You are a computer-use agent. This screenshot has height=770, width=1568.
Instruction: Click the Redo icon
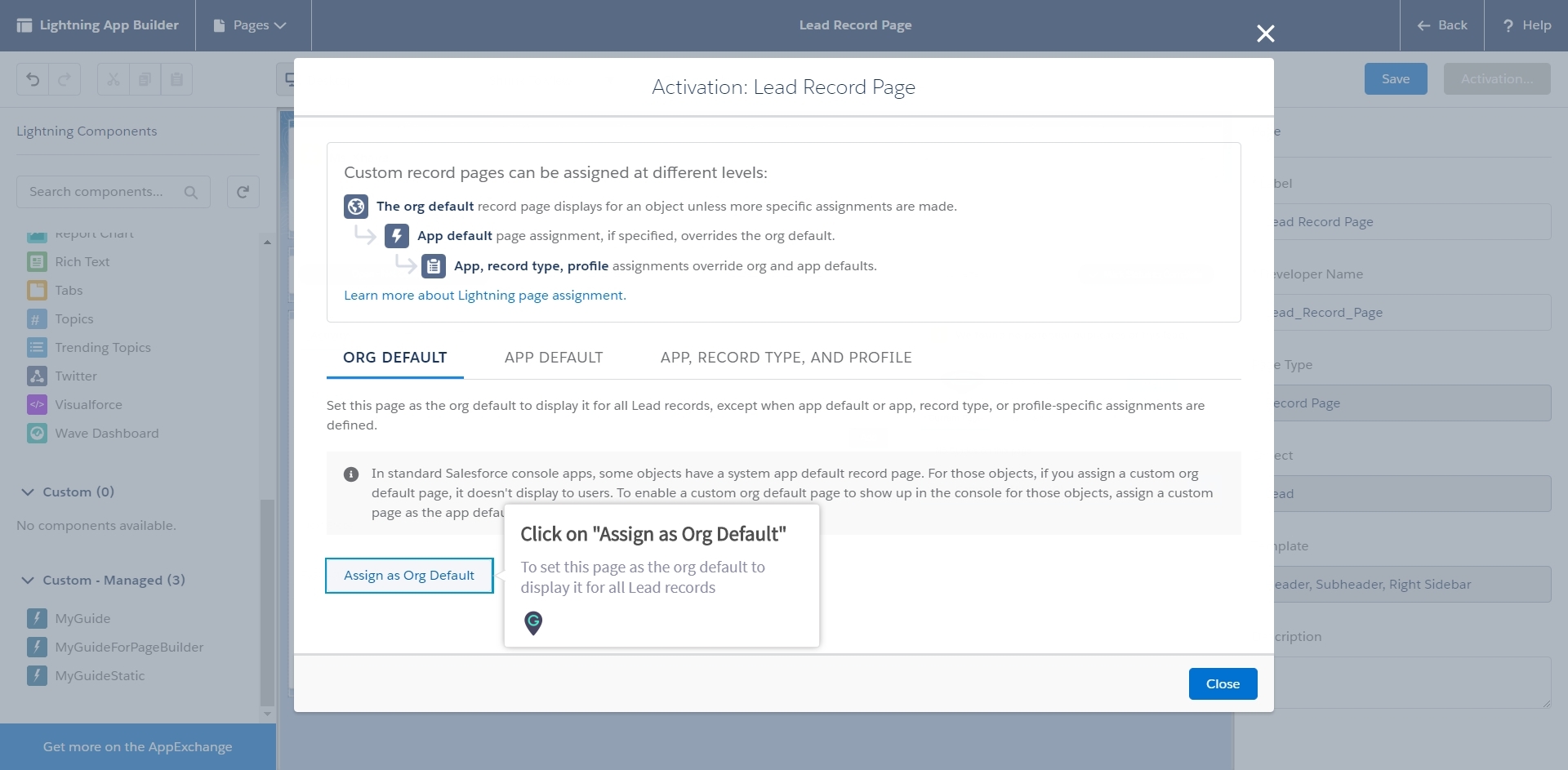pos(65,79)
